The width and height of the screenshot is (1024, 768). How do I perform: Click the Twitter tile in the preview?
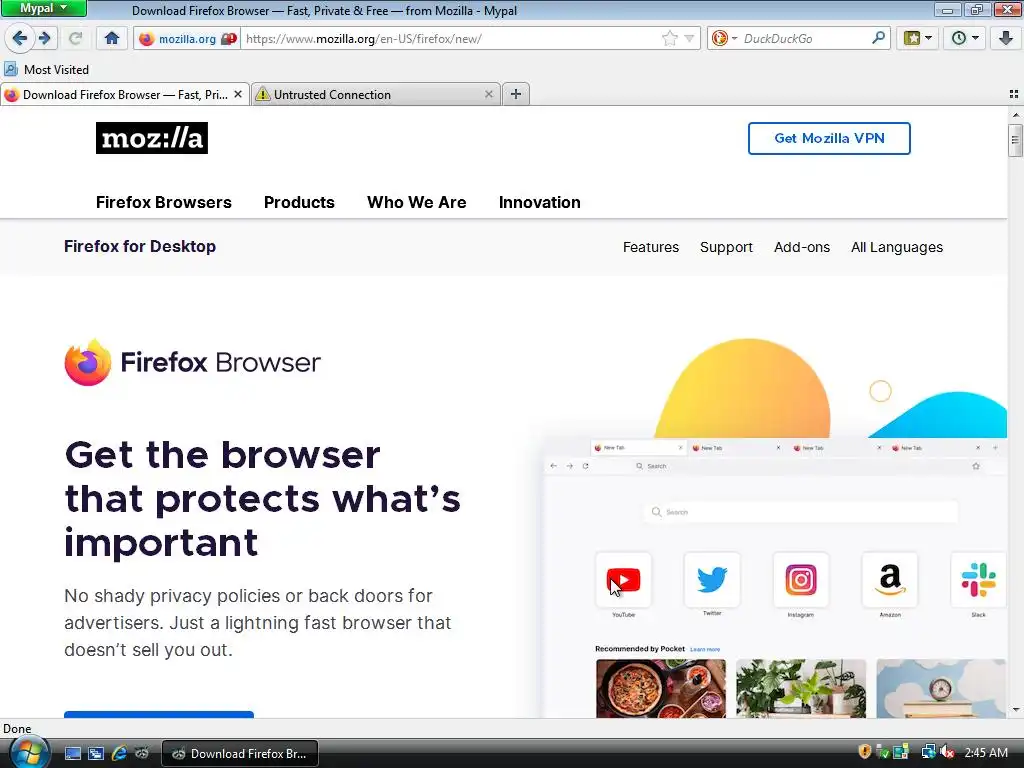(x=712, y=580)
